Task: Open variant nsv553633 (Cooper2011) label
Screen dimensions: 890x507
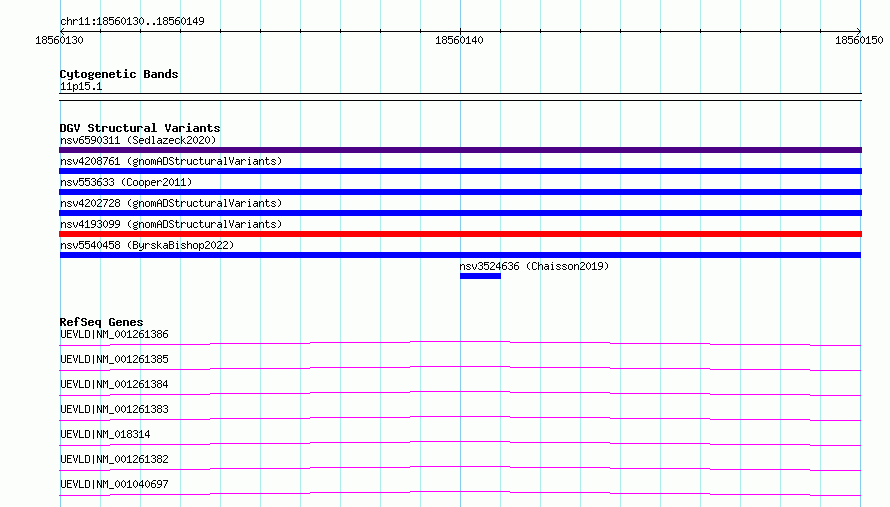Action: pyautogui.click(x=126, y=182)
